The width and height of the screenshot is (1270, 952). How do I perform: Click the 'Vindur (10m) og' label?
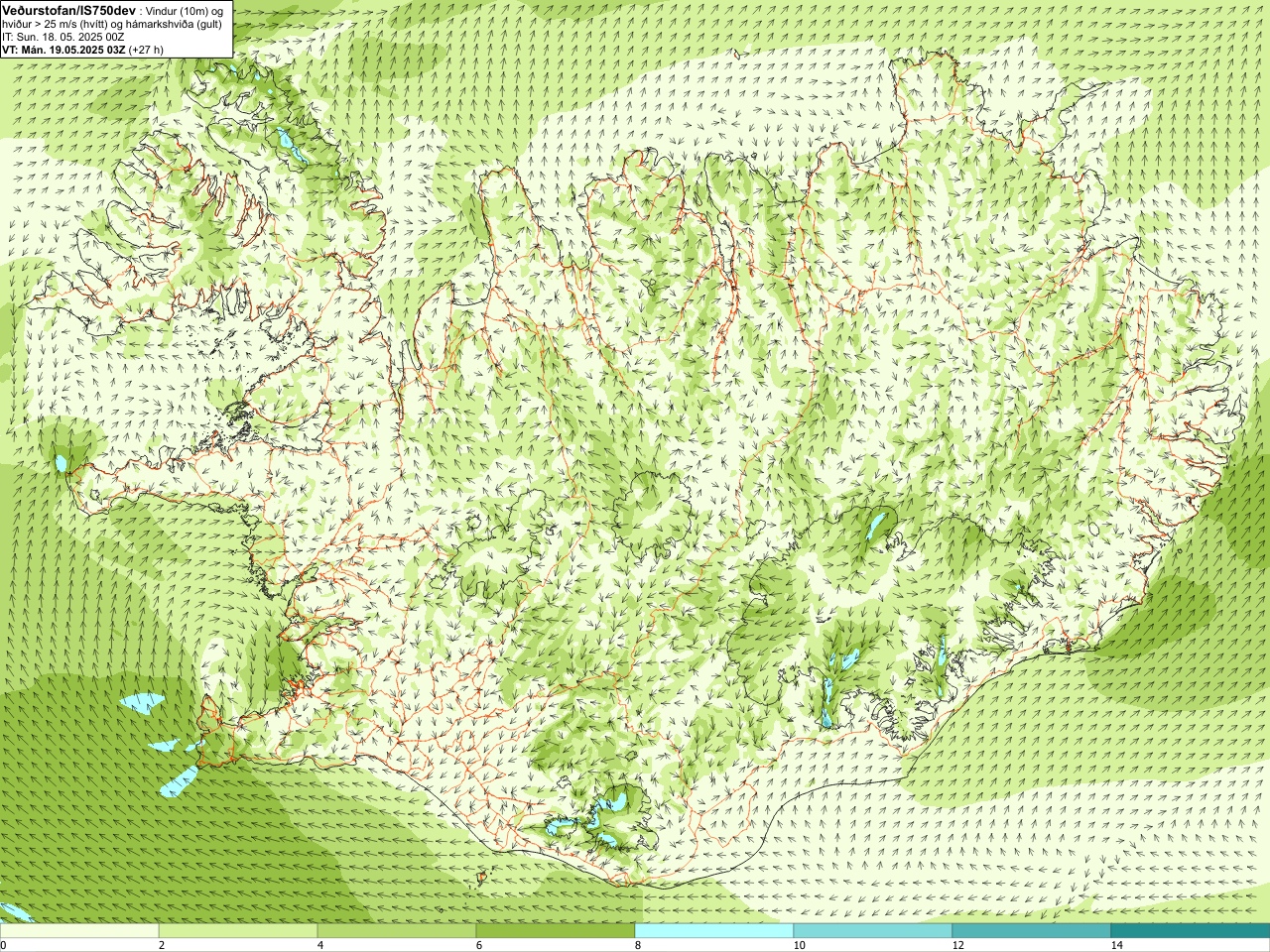tap(187, 10)
